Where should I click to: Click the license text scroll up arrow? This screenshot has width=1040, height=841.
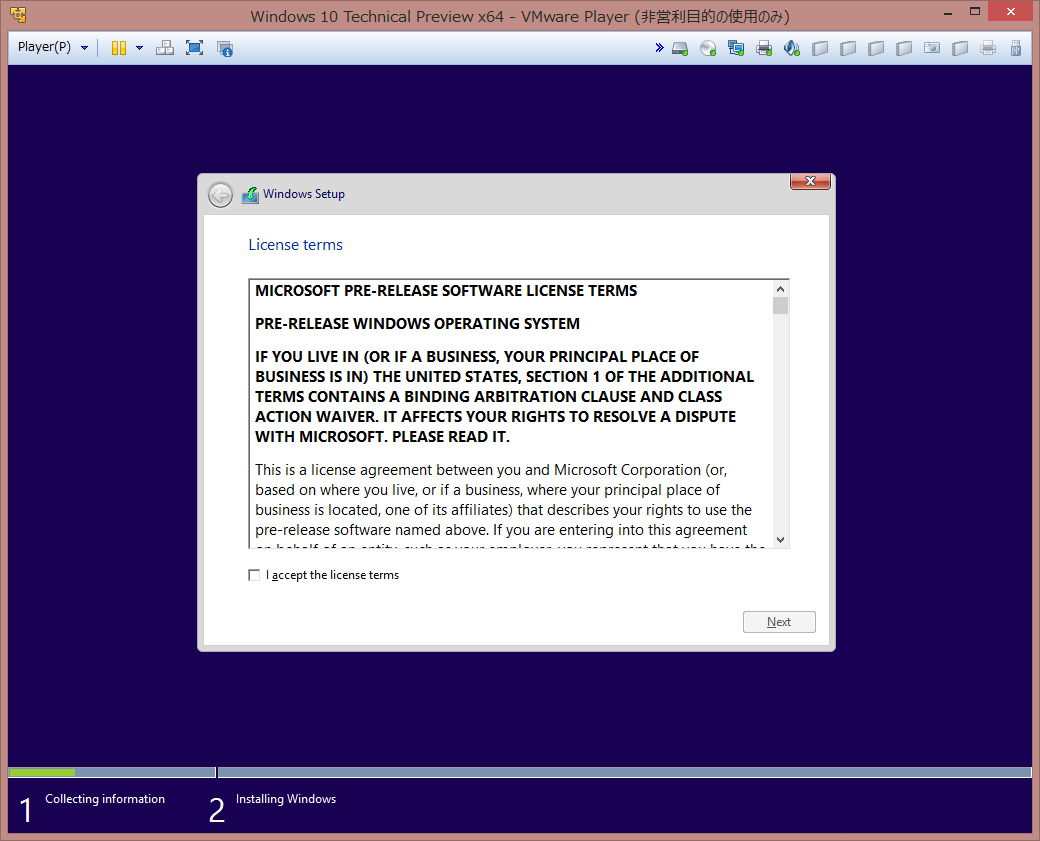coord(781,289)
